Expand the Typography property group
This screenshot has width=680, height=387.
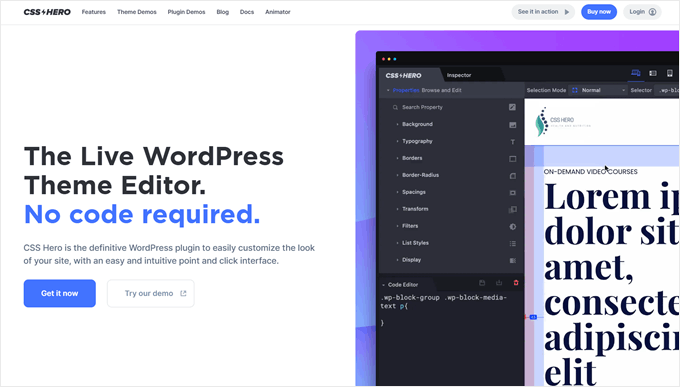(417, 141)
